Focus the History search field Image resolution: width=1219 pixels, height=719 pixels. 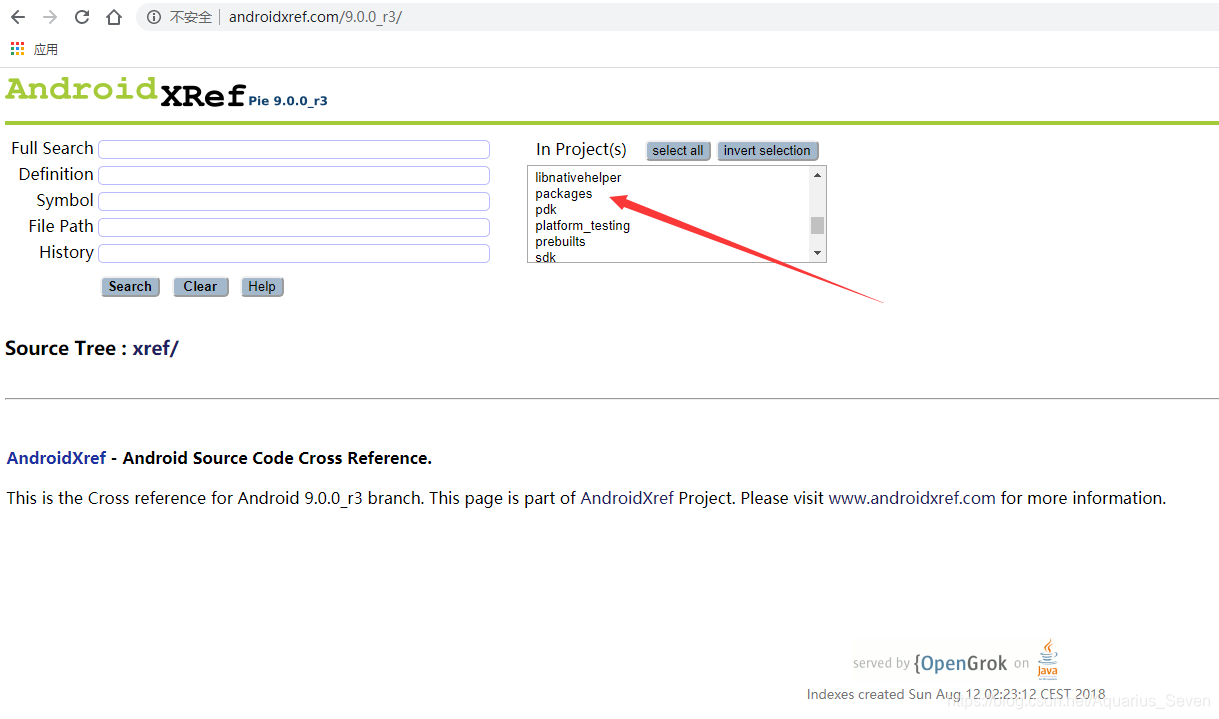click(294, 253)
